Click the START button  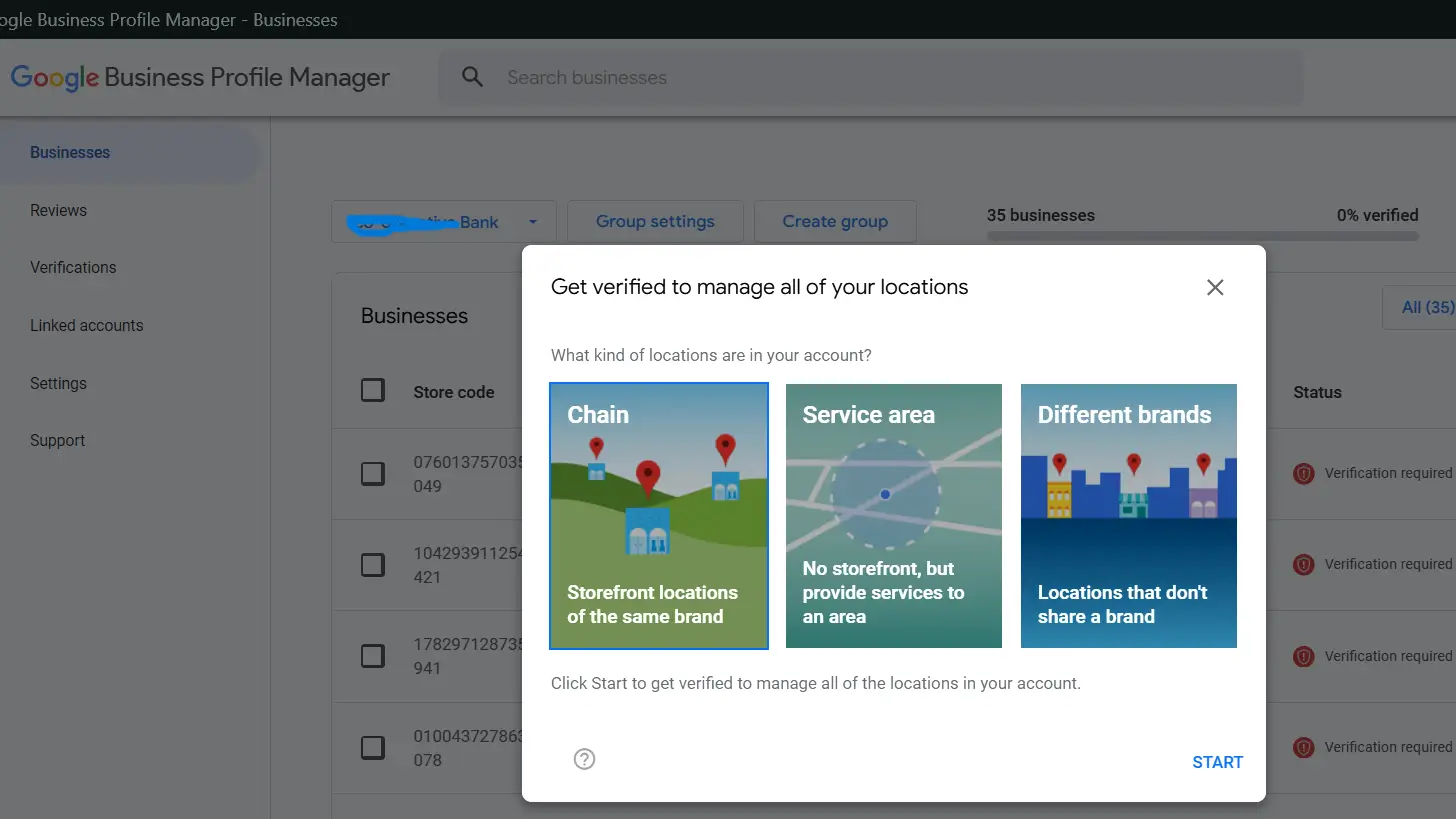(1217, 761)
